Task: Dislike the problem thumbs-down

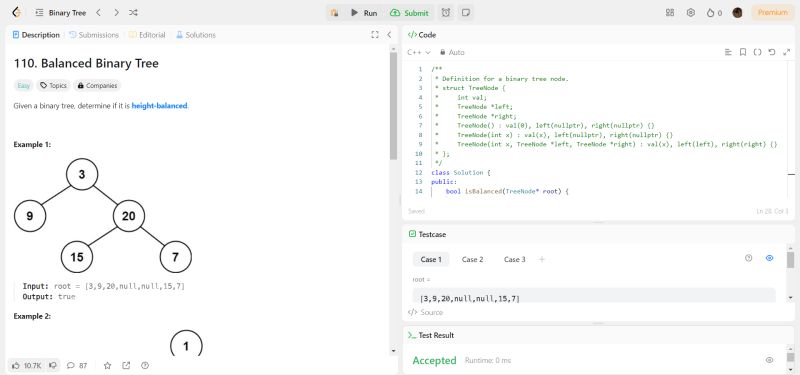Action: click(x=53, y=365)
